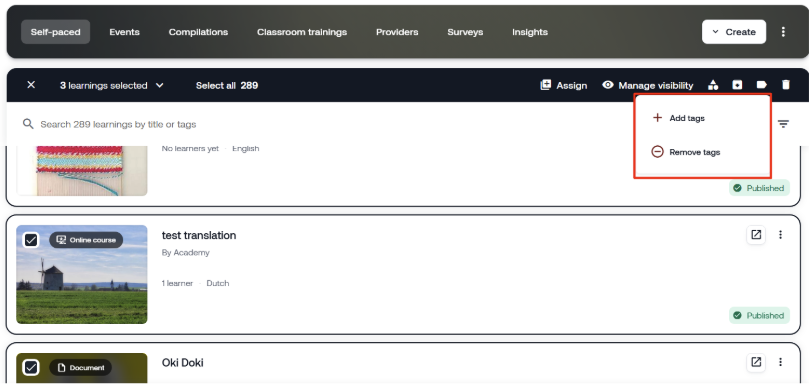Open Oki Doki external link icon

[756, 362]
